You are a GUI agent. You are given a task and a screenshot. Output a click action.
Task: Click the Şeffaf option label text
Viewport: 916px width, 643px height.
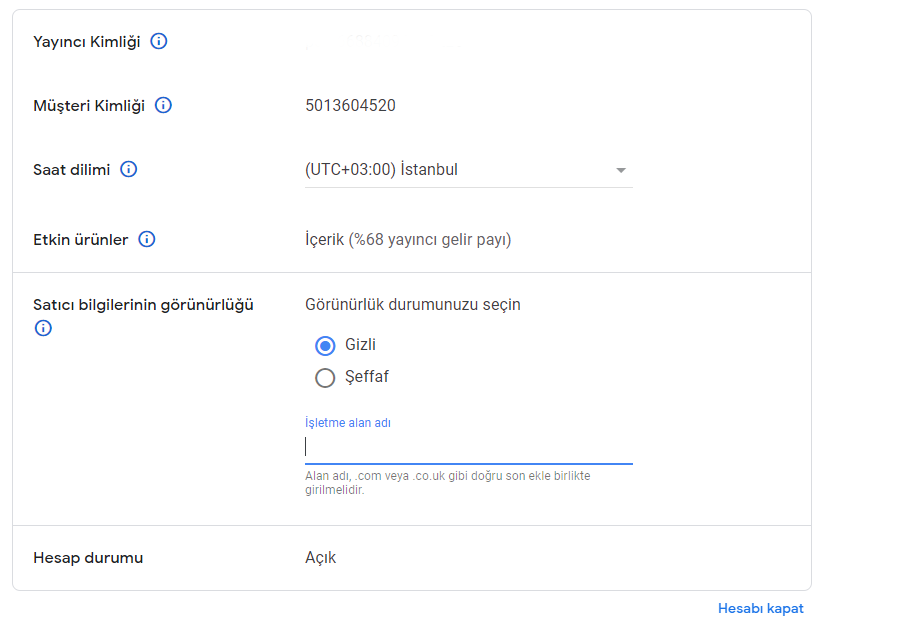[x=367, y=377]
